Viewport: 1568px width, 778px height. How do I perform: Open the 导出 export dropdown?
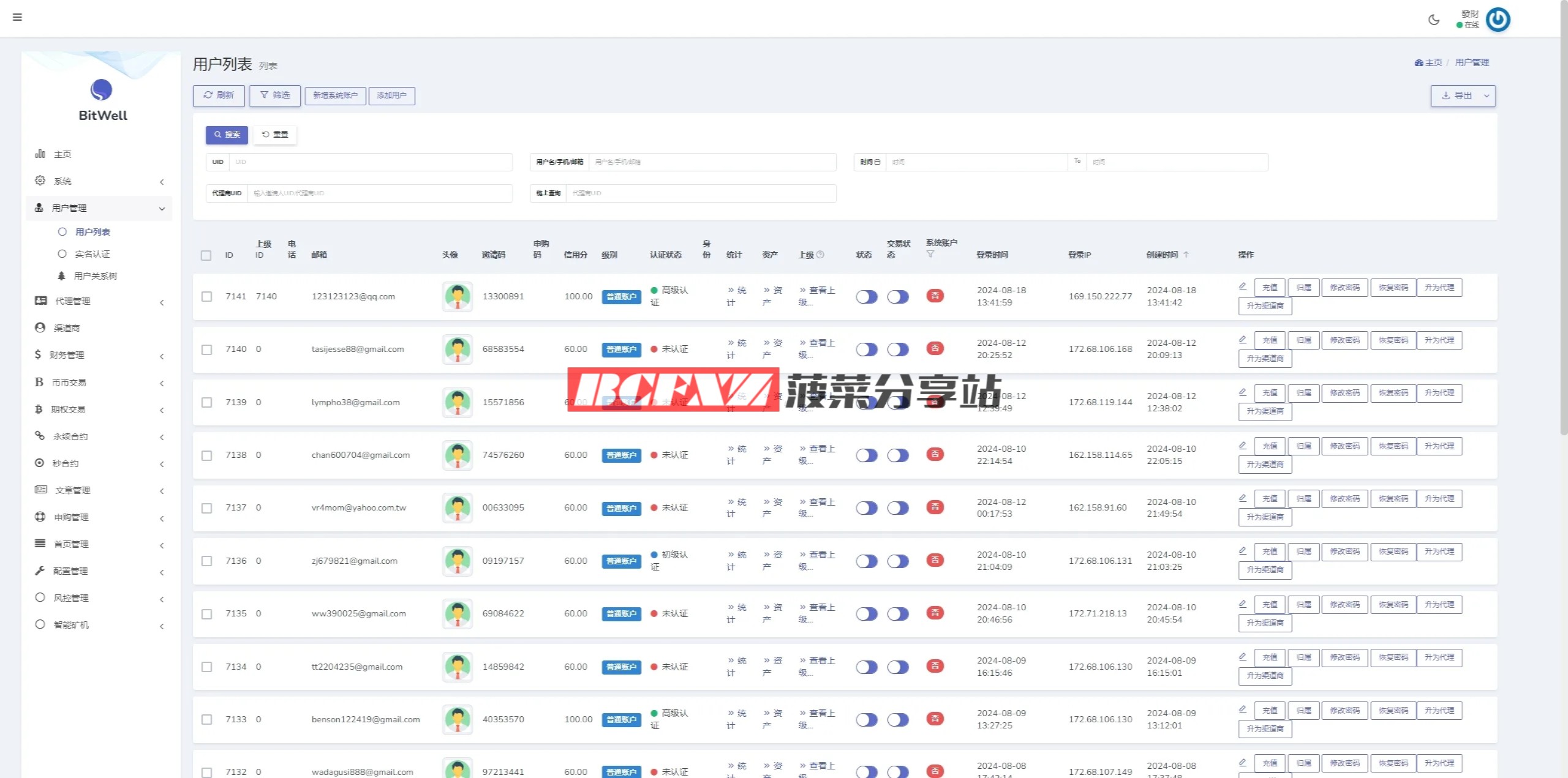point(1463,95)
